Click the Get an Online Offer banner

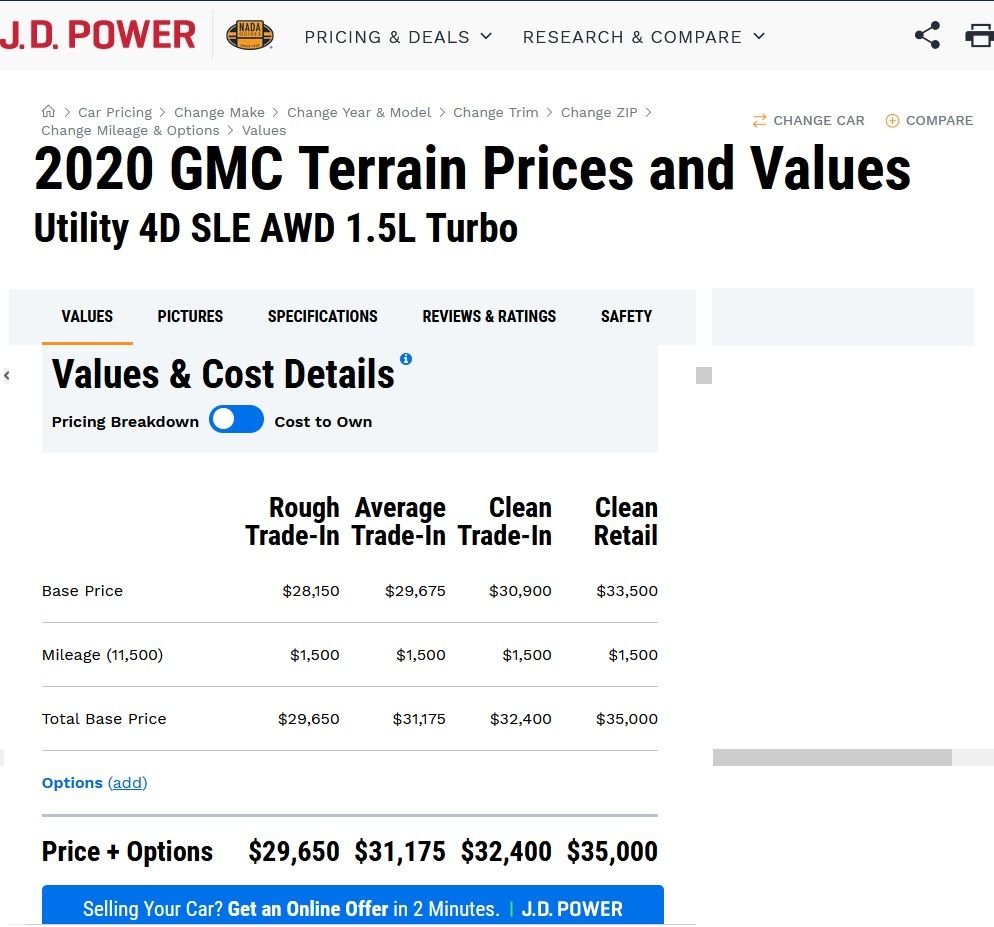pyautogui.click(x=352, y=905)
